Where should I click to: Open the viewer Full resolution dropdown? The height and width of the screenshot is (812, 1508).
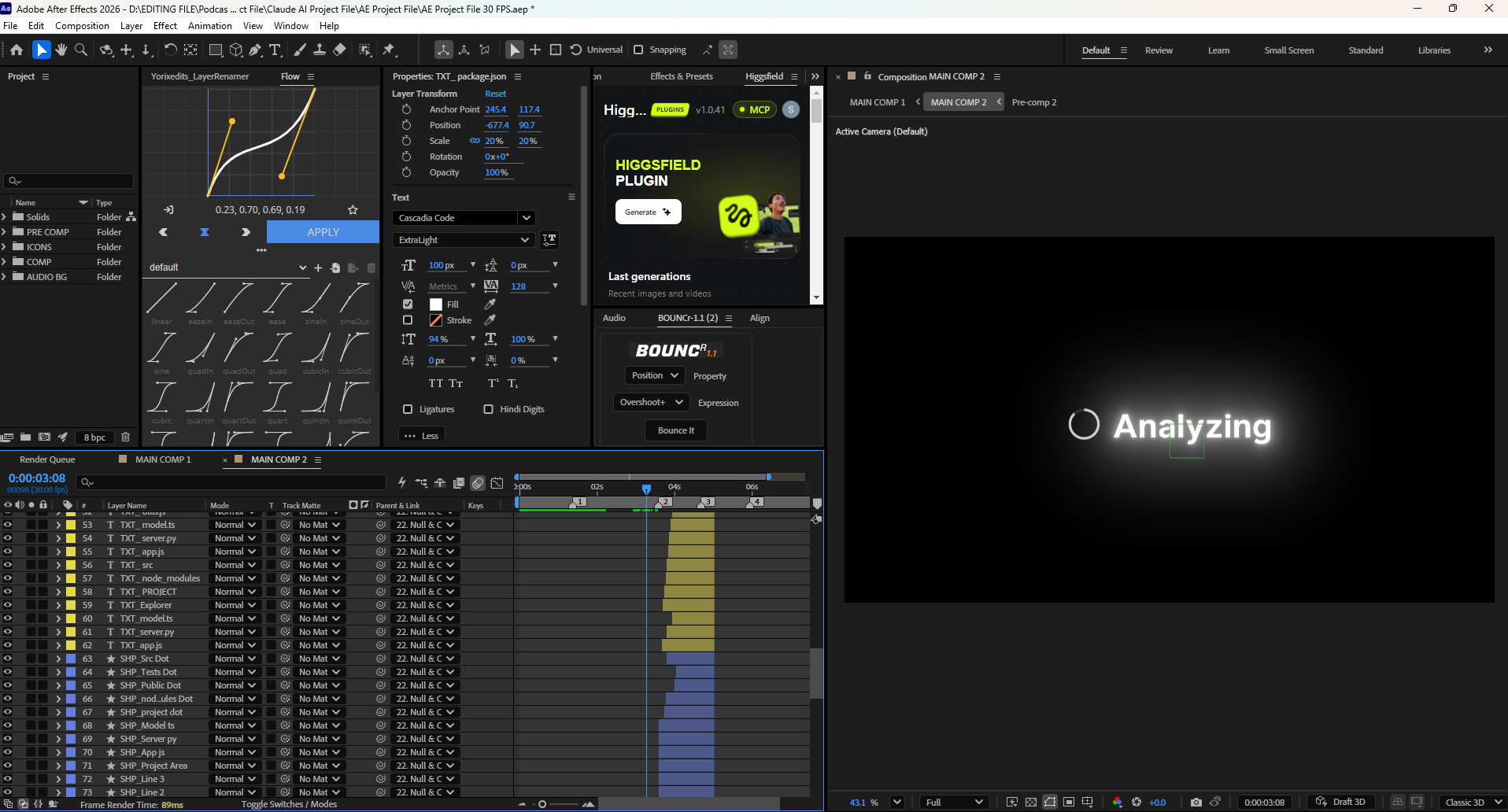(x=955, y=802)
